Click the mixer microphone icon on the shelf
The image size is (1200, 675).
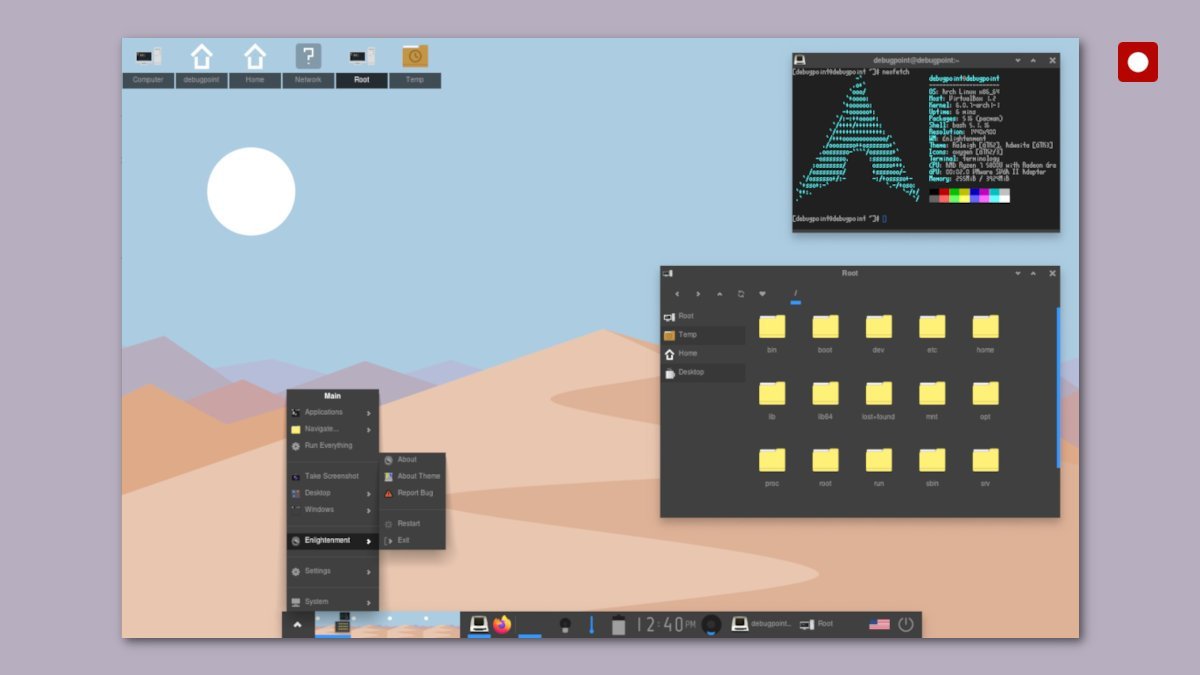click(565, 623)
